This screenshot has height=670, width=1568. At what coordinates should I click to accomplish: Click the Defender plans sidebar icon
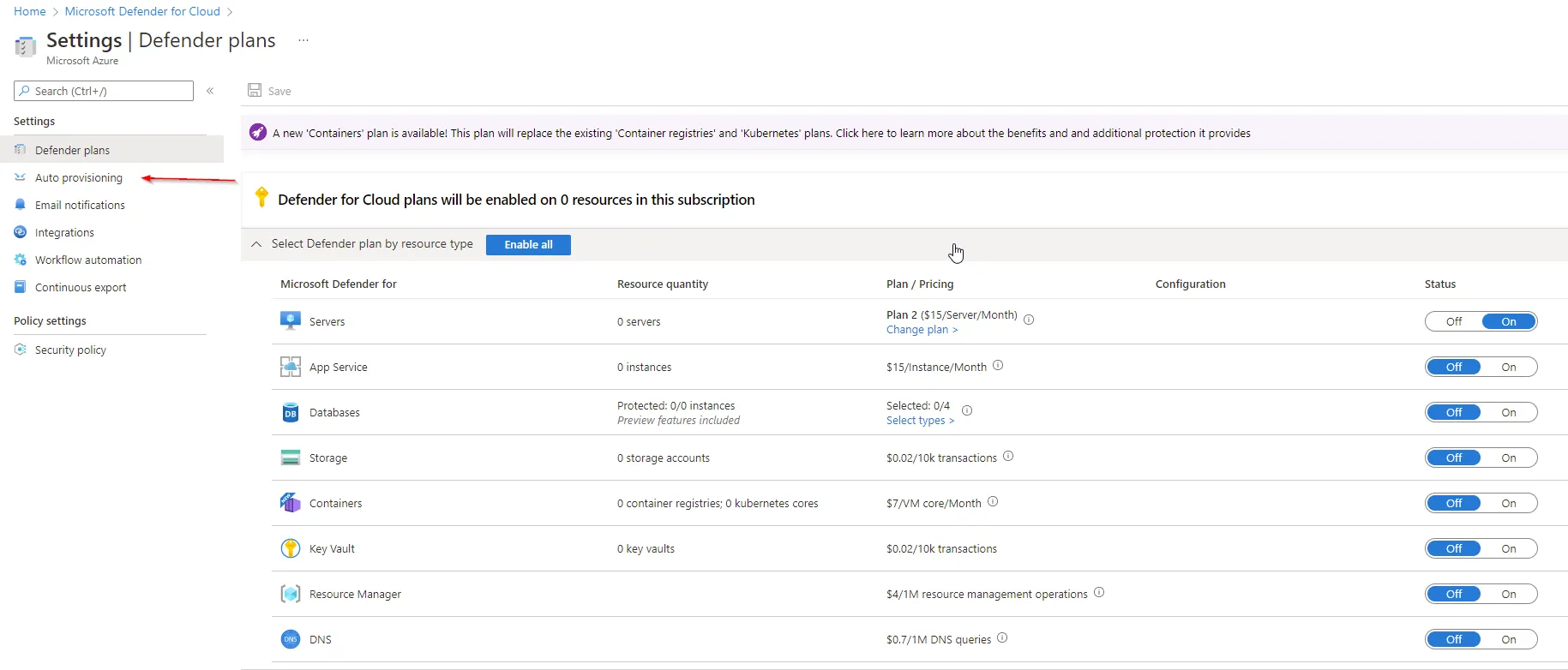click(21, 150)
